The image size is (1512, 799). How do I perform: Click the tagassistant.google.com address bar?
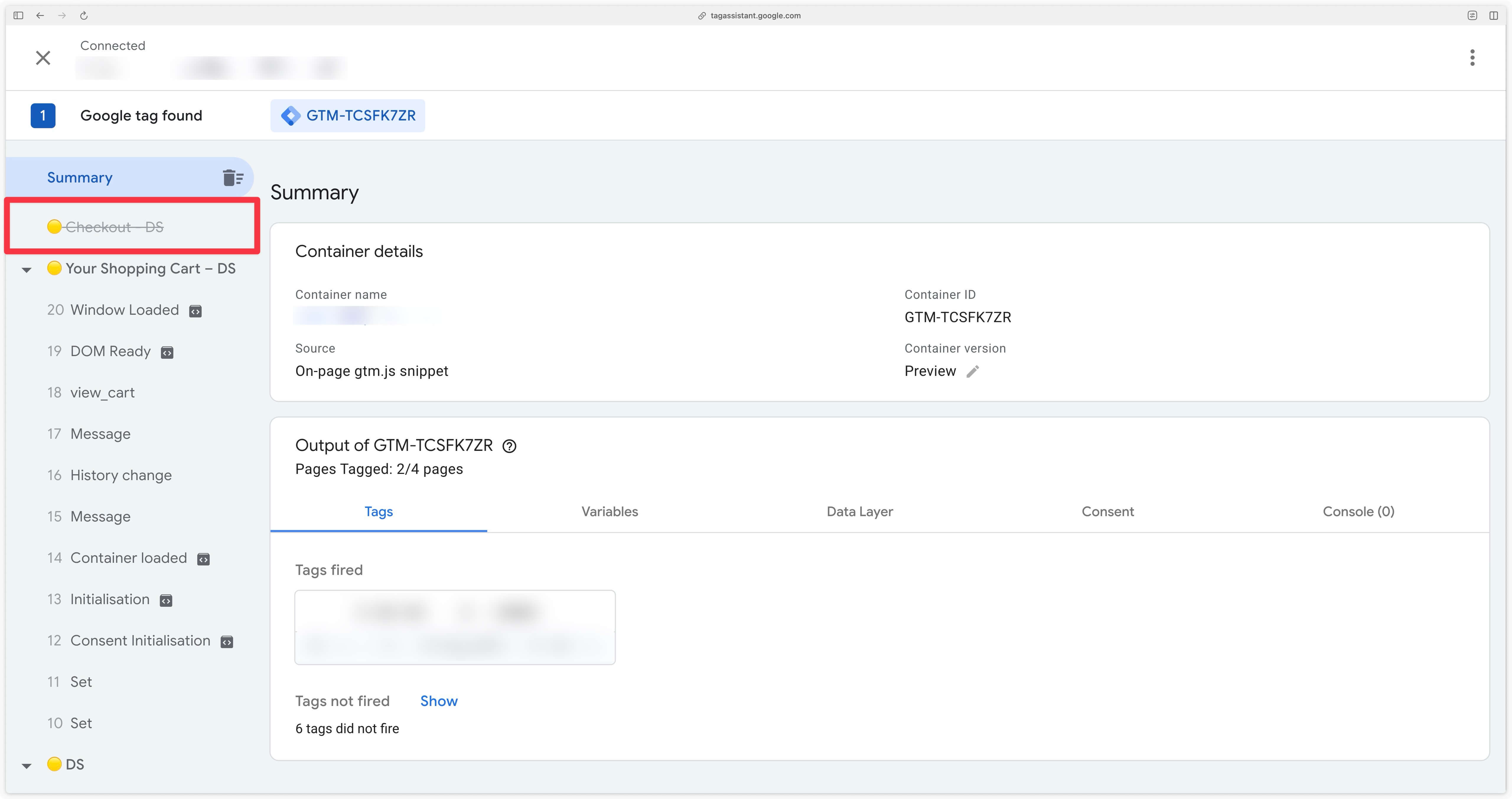click(755, 15)
